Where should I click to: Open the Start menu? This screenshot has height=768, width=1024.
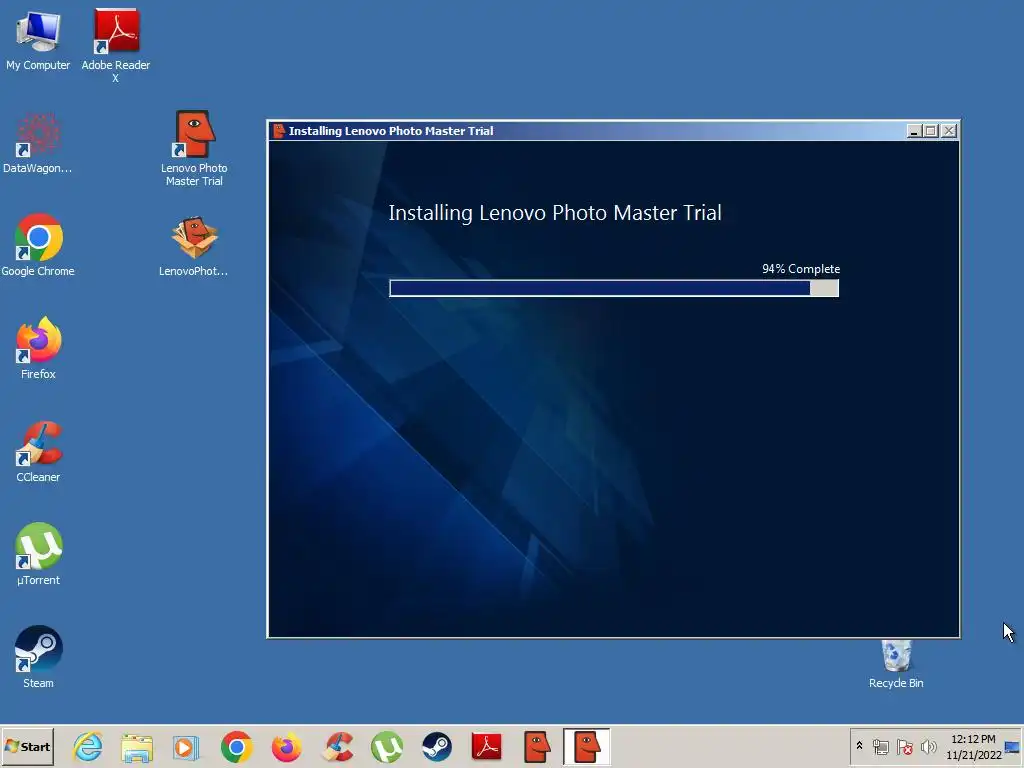pyautogui.click(x=27, y=747)
